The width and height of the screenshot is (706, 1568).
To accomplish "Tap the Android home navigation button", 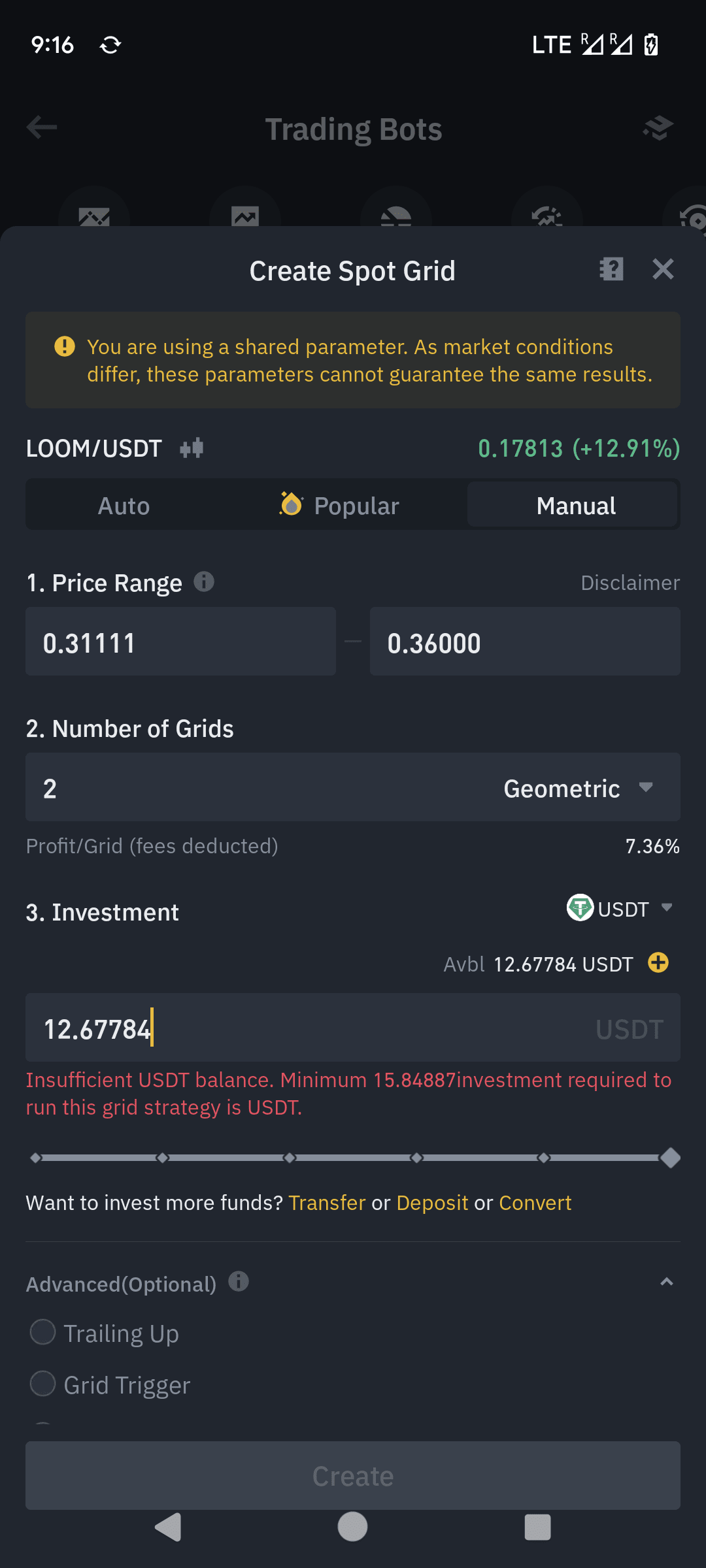I will [x=352, y=1527].
